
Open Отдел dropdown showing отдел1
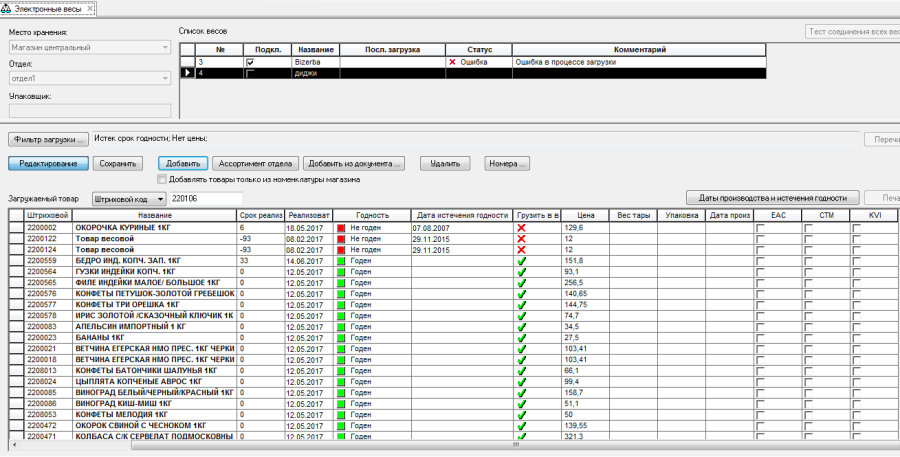coord(90,78)
